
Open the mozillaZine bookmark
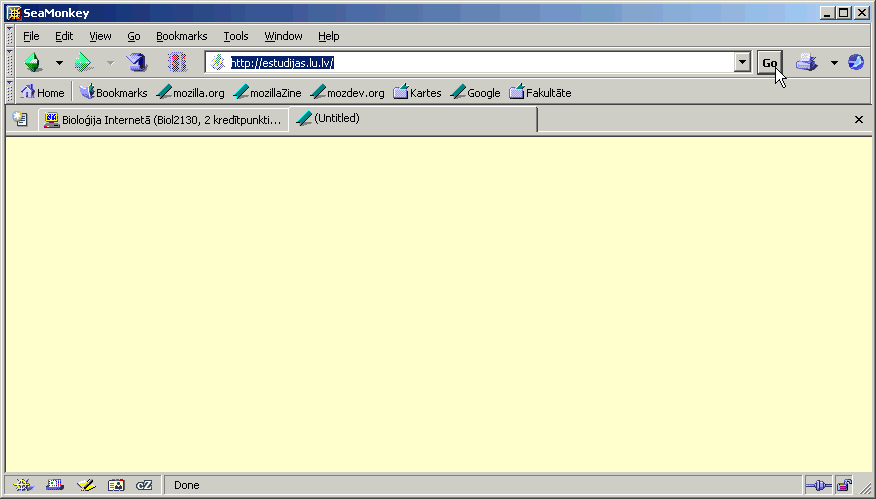[268, 92]
